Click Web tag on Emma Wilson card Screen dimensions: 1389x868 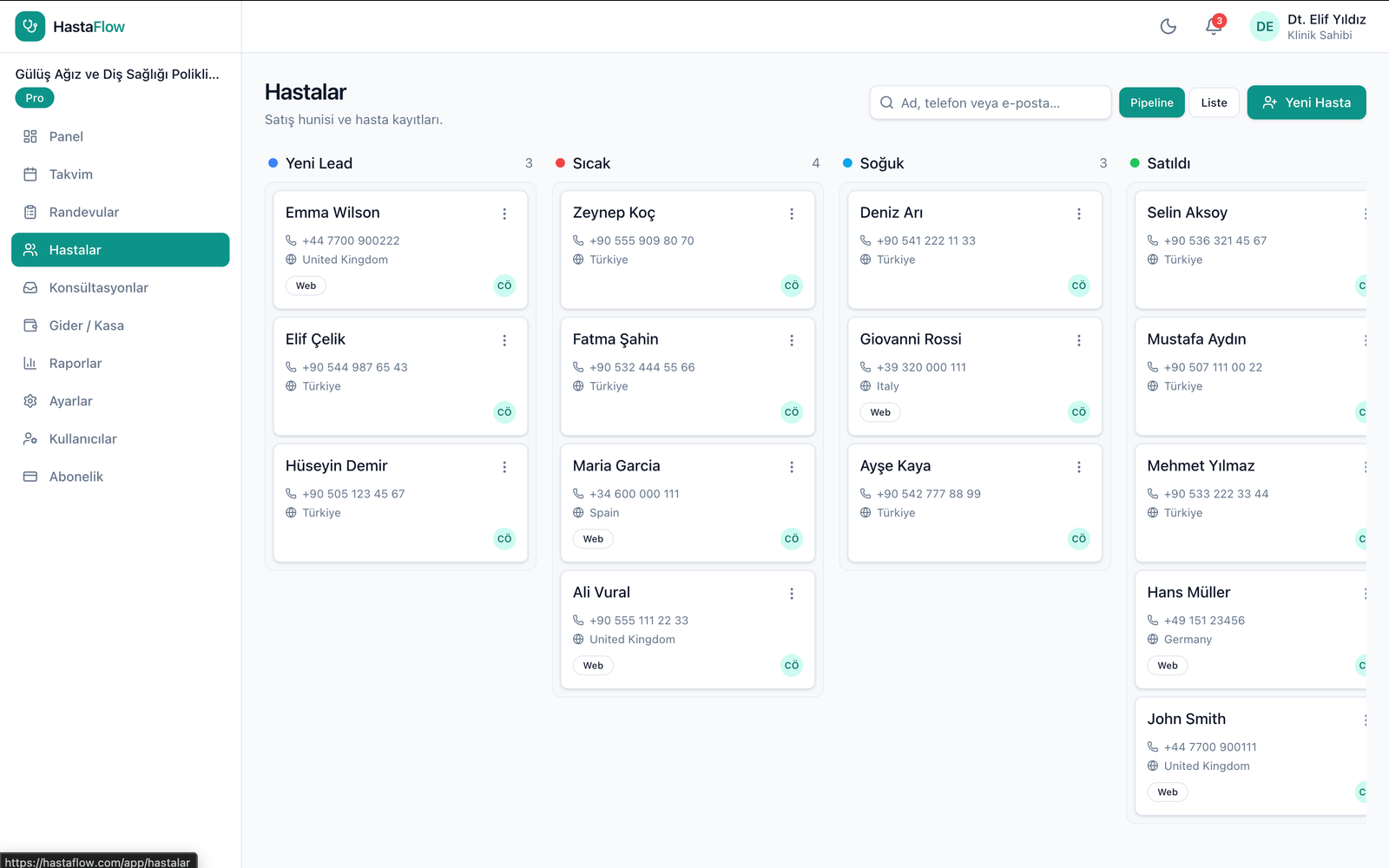tap(306, 286)
